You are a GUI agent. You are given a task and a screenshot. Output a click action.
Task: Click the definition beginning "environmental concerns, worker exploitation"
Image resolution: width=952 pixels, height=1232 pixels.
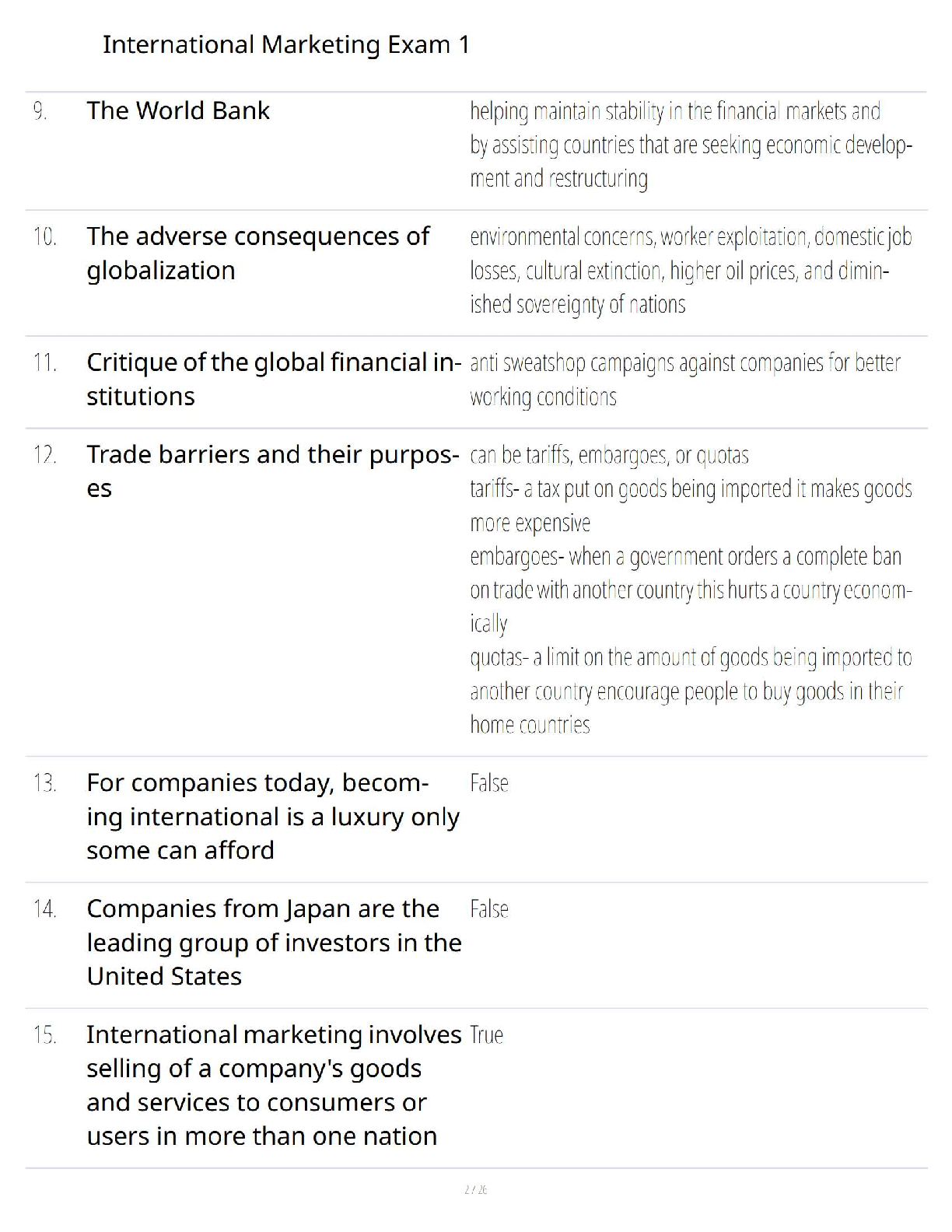click(x=690, y=271)
